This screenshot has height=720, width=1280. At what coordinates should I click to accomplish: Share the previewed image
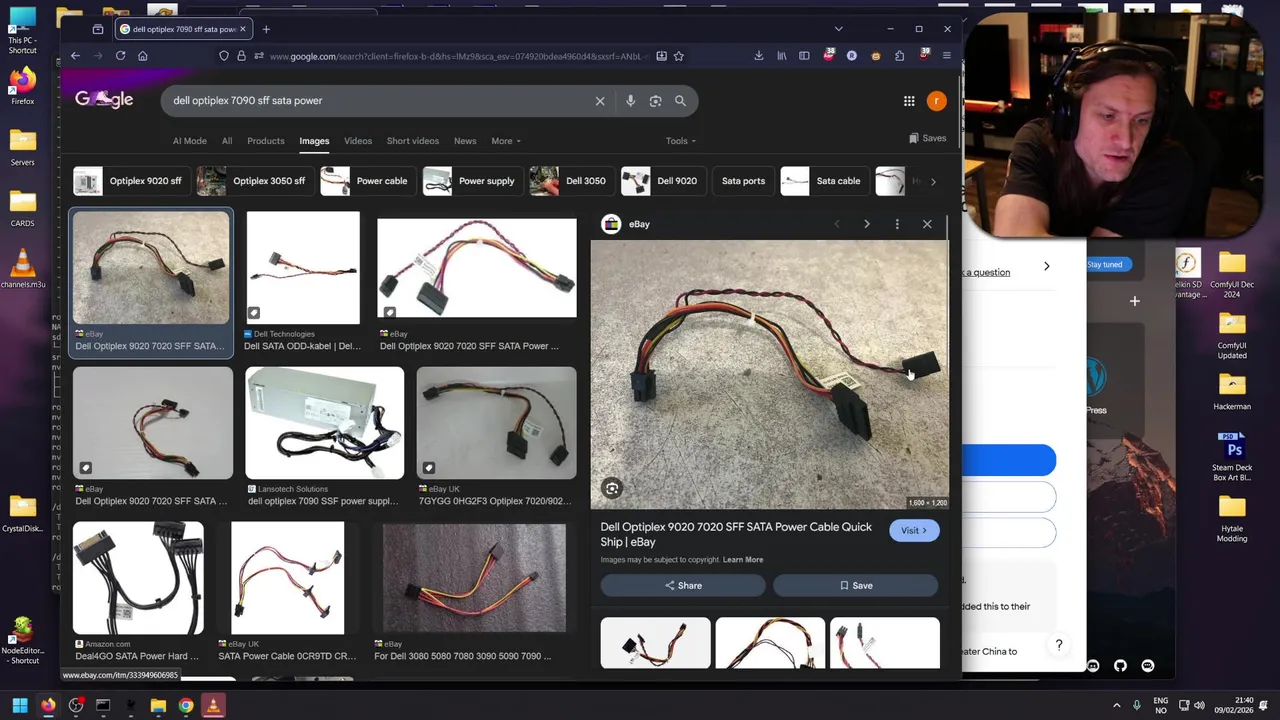click(683, 586)
